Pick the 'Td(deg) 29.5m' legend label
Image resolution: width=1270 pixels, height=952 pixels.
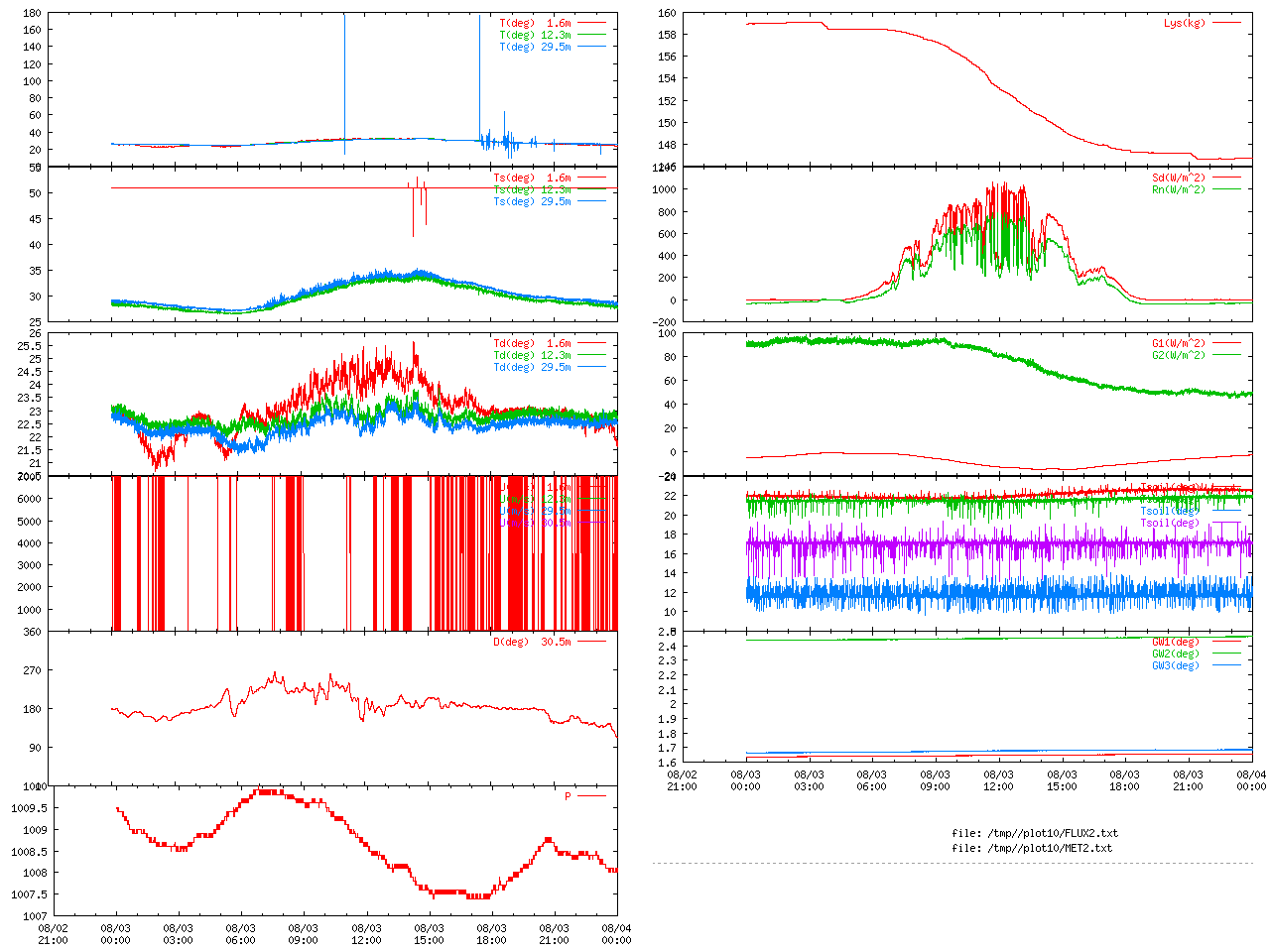(x=533, y=368)
